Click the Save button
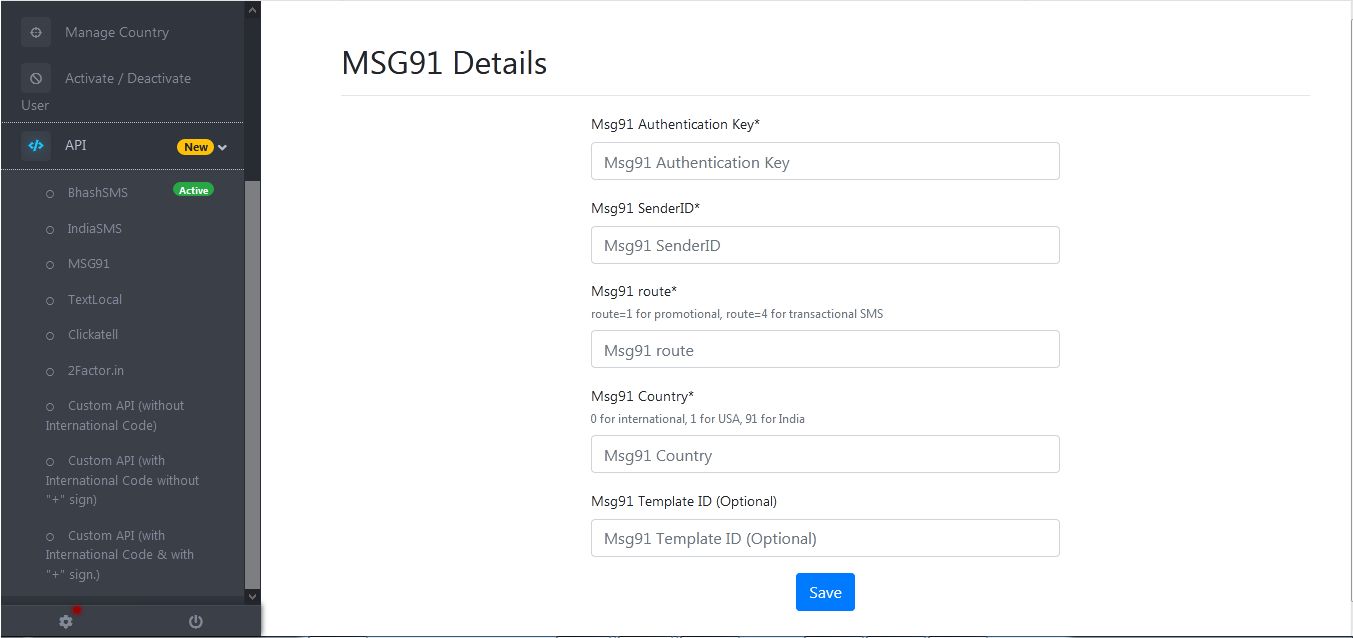This screenshot has height=638, width=1353. coord(824,591)
